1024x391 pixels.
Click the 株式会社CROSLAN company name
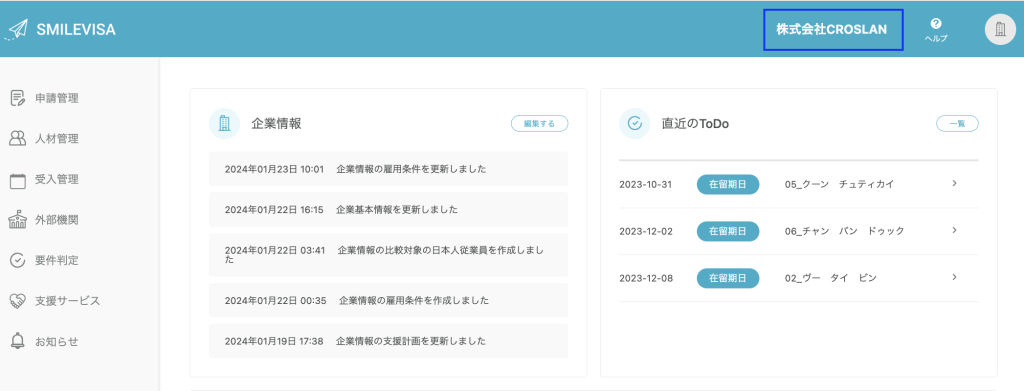831,29
